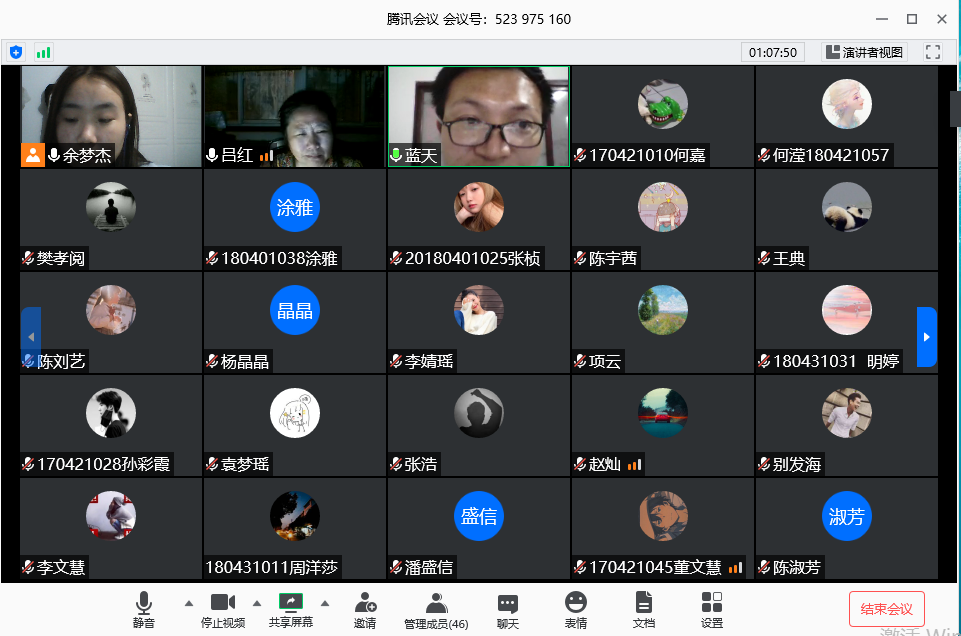Viewport: 961px width, 636px height.
Task: Click the avatar of 何滢180421057
Action: point(846,104)
